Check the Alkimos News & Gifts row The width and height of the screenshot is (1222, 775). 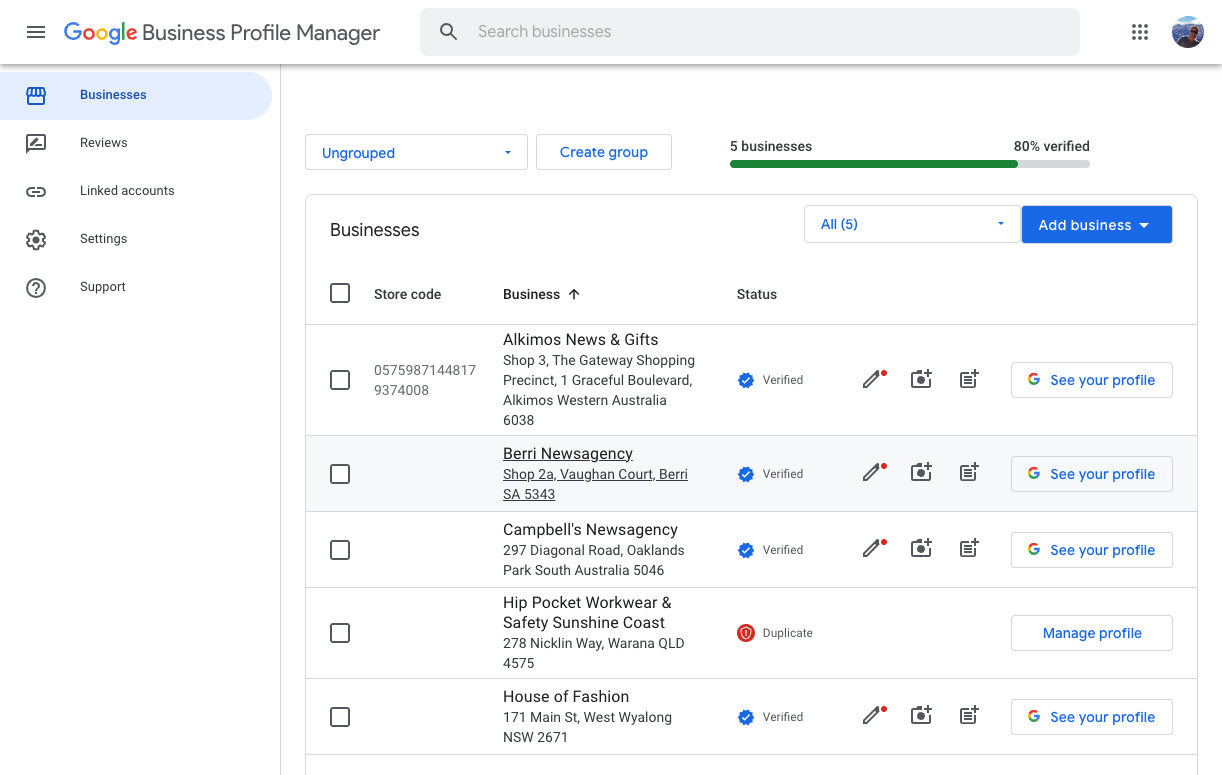click(340, 380)
